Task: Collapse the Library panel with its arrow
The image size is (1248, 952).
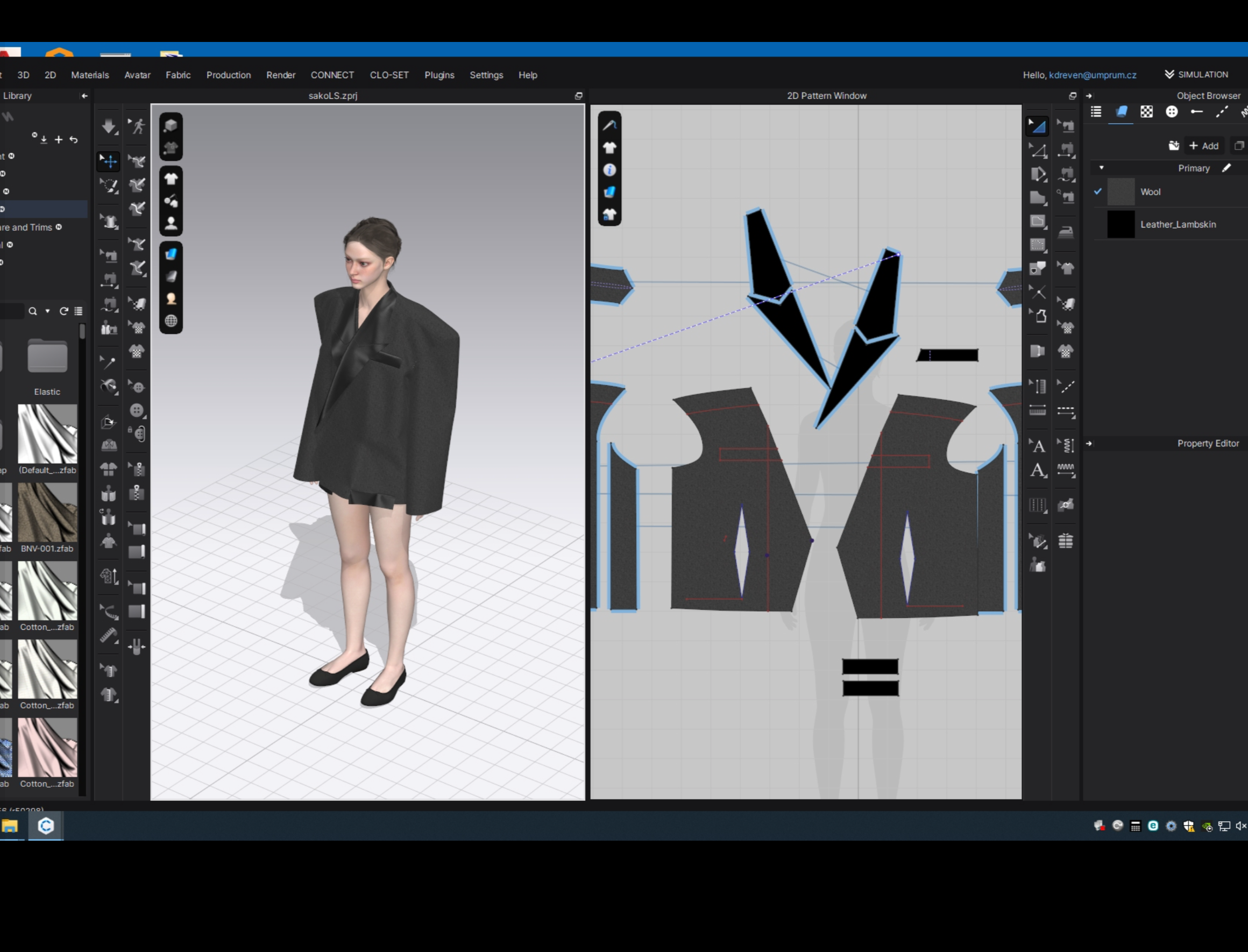Action: [x=85, y=96]
